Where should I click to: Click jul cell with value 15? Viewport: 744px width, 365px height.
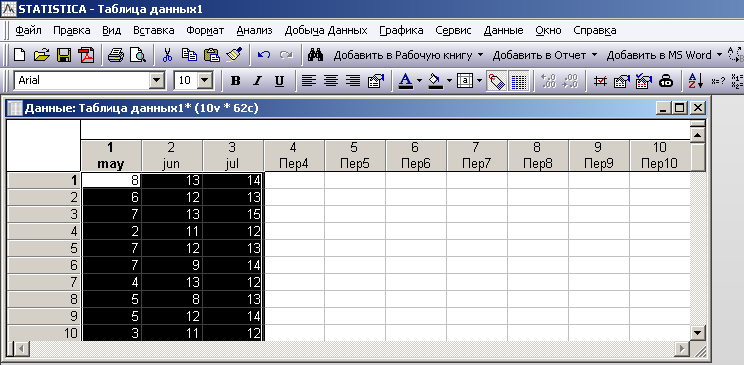(233, 215)
